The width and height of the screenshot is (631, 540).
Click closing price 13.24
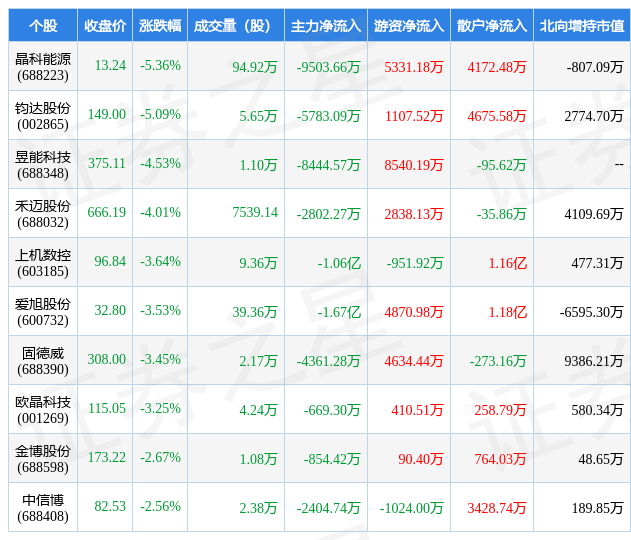110,65
